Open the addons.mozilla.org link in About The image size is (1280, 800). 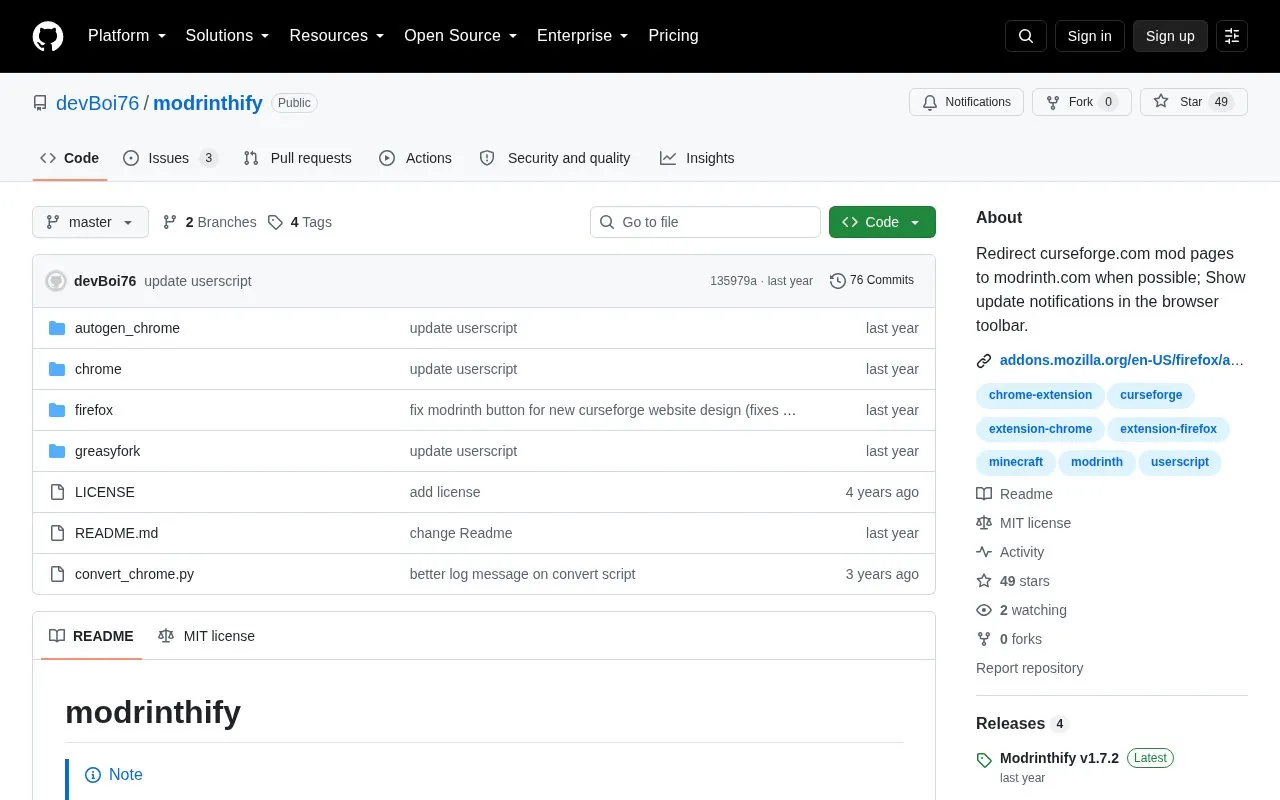click(1122, 360)
